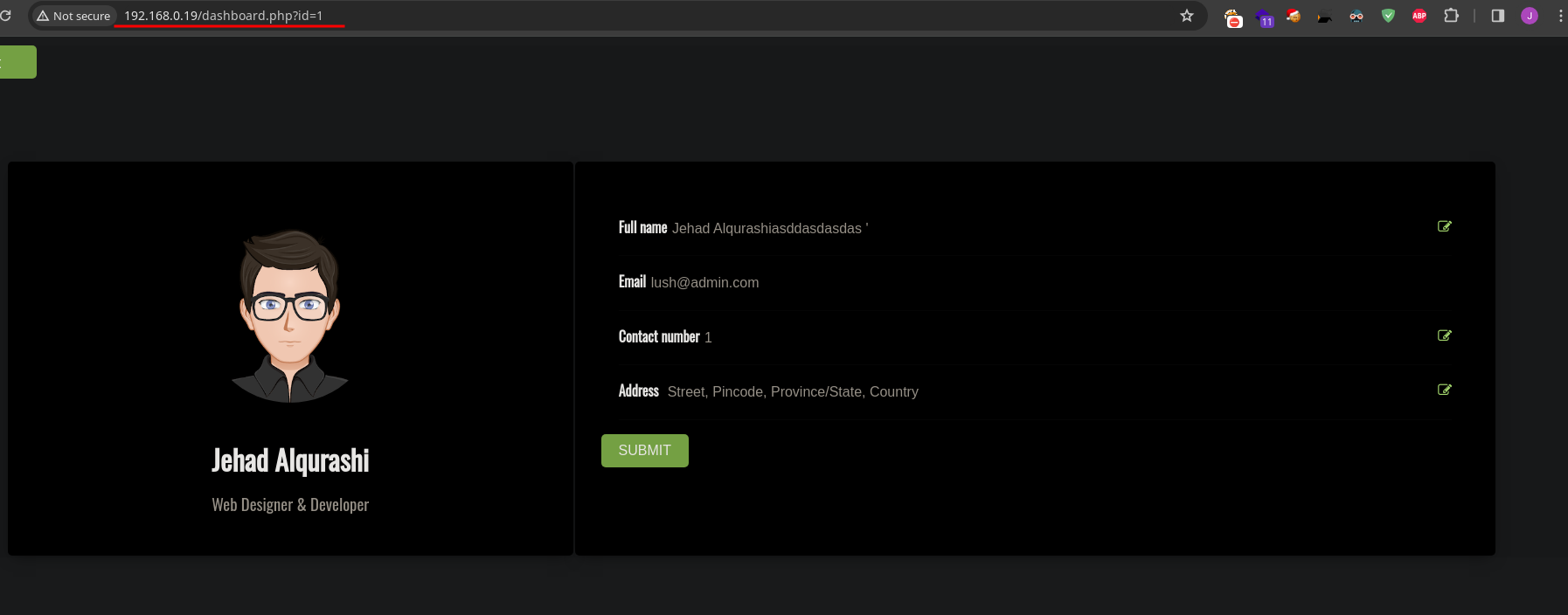
Task: Click the goggles-face extension icon
Action: (1356, 16)
